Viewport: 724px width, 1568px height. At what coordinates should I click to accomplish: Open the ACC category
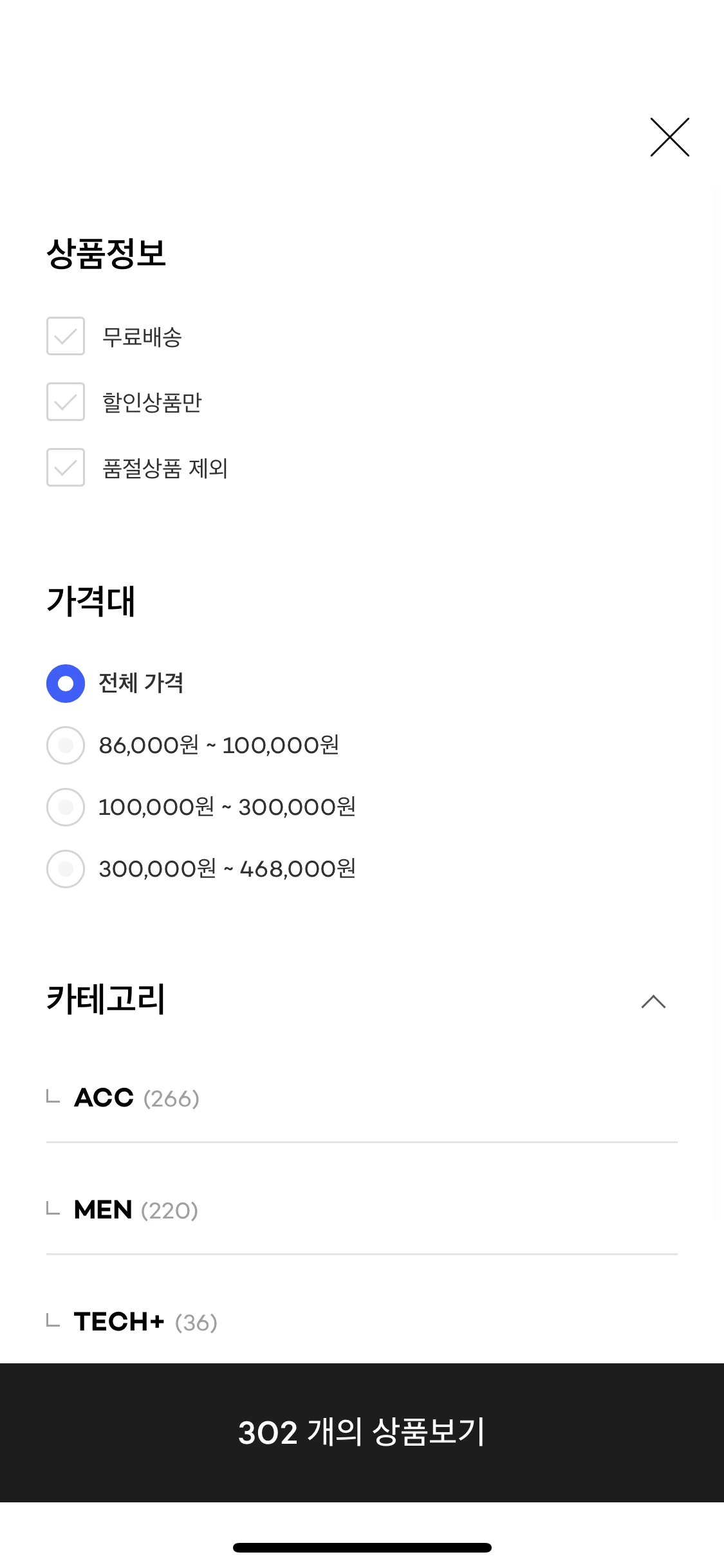click(104, 1098)
